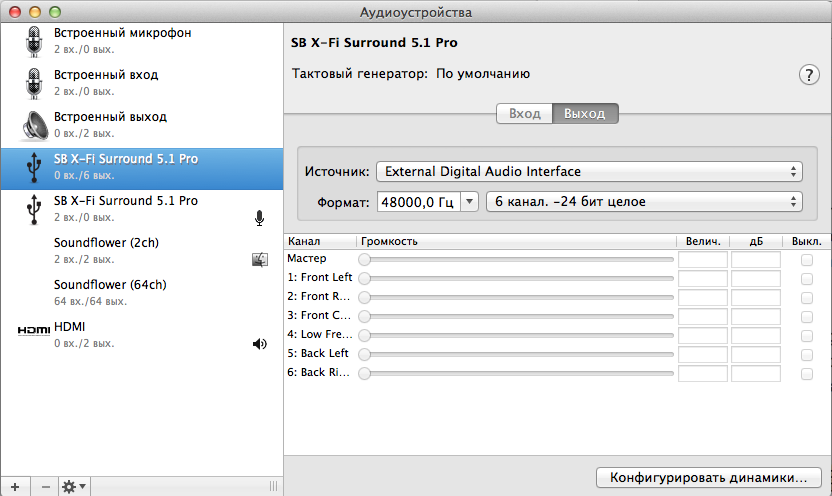Click the built-in output speaker icon

tap(33, 125)
